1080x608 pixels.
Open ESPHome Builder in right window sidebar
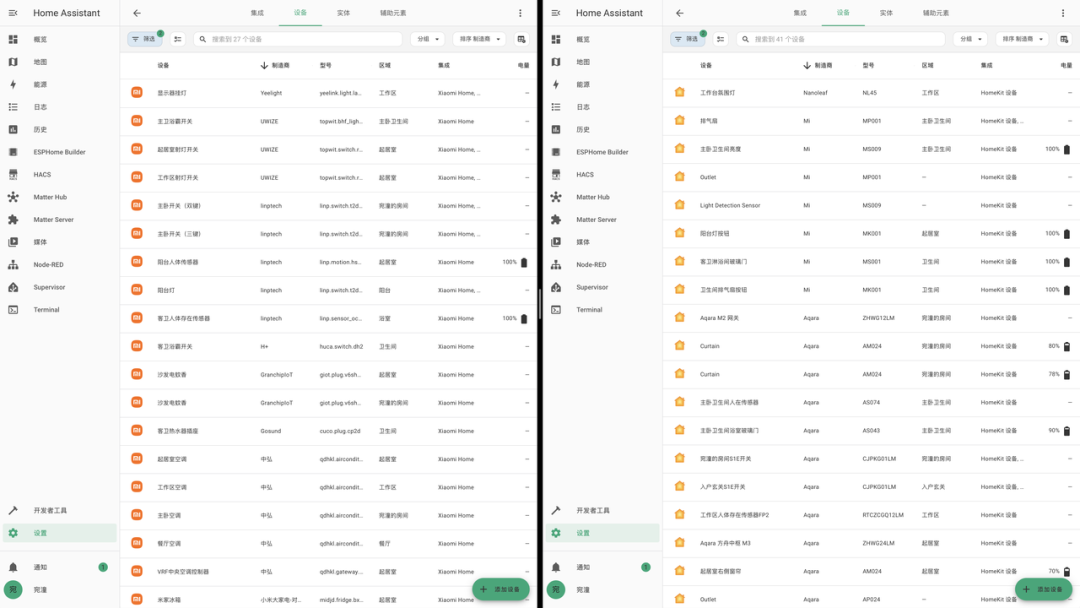pyautogui.click(x=602, y=152)
